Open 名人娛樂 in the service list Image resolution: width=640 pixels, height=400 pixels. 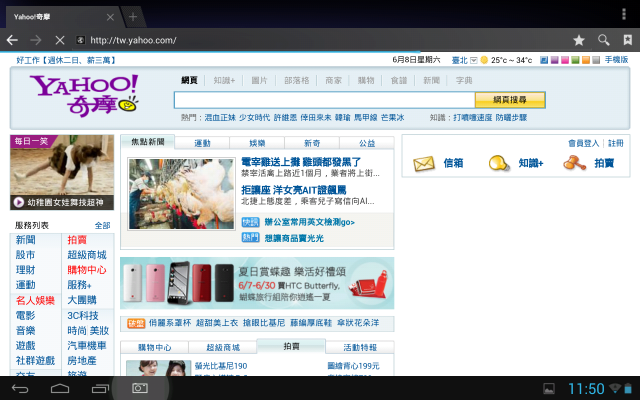pos(35,301)
